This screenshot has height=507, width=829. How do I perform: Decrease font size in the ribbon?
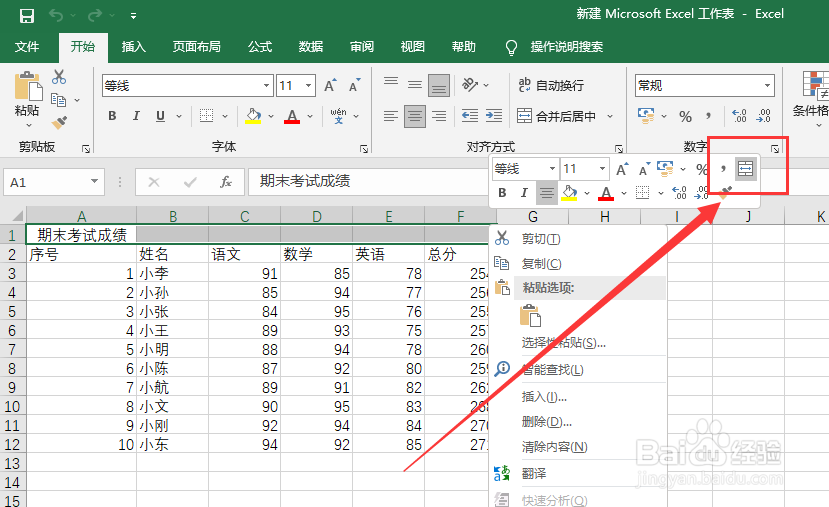click(x=354, y=85)
